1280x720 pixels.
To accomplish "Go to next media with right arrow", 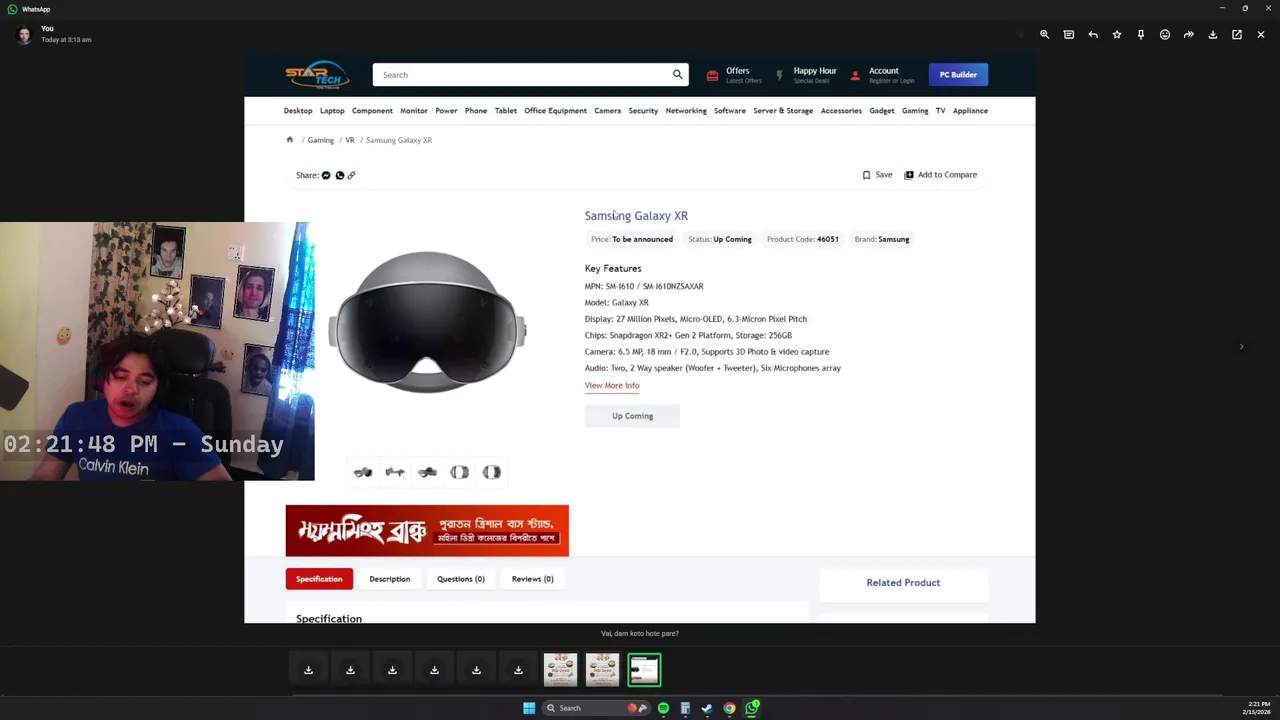I will tap(1242, 347).
